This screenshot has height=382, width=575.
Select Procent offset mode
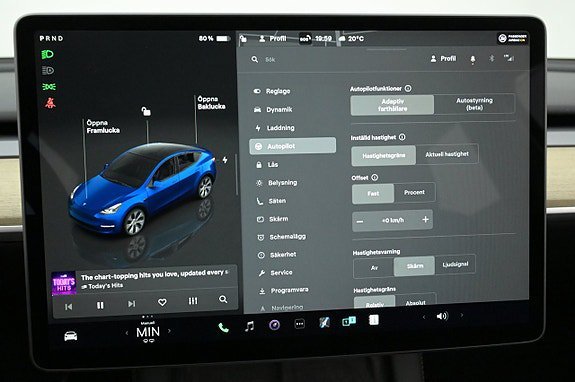point(415,192)
